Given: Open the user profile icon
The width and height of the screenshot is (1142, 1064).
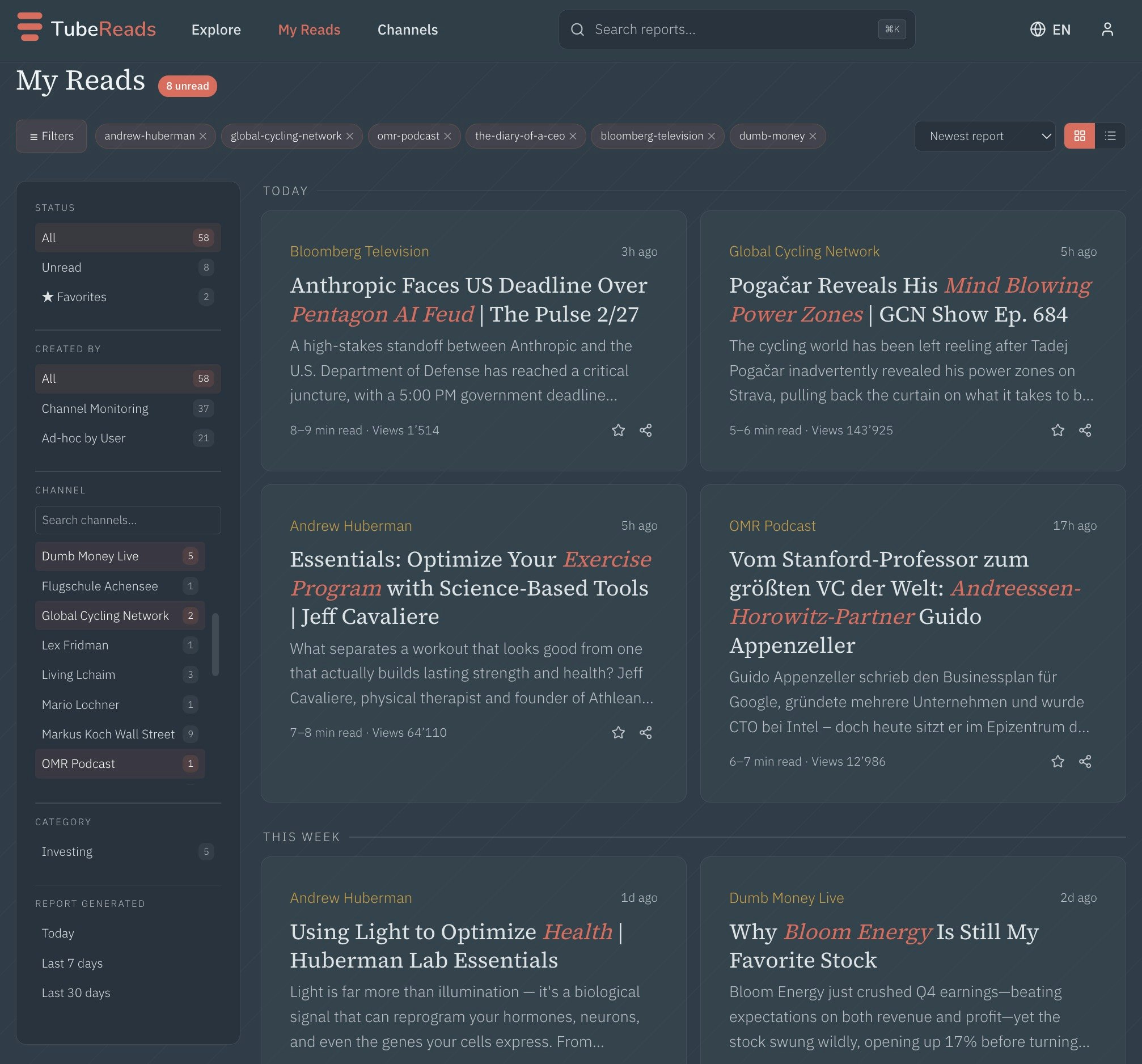Looking at the screenshot, I should coord(1107,30).
